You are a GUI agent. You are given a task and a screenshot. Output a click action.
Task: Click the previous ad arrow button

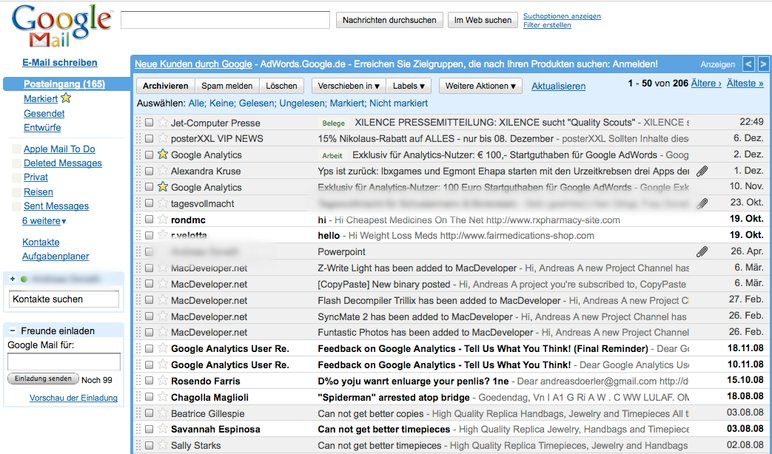(748, 64)
